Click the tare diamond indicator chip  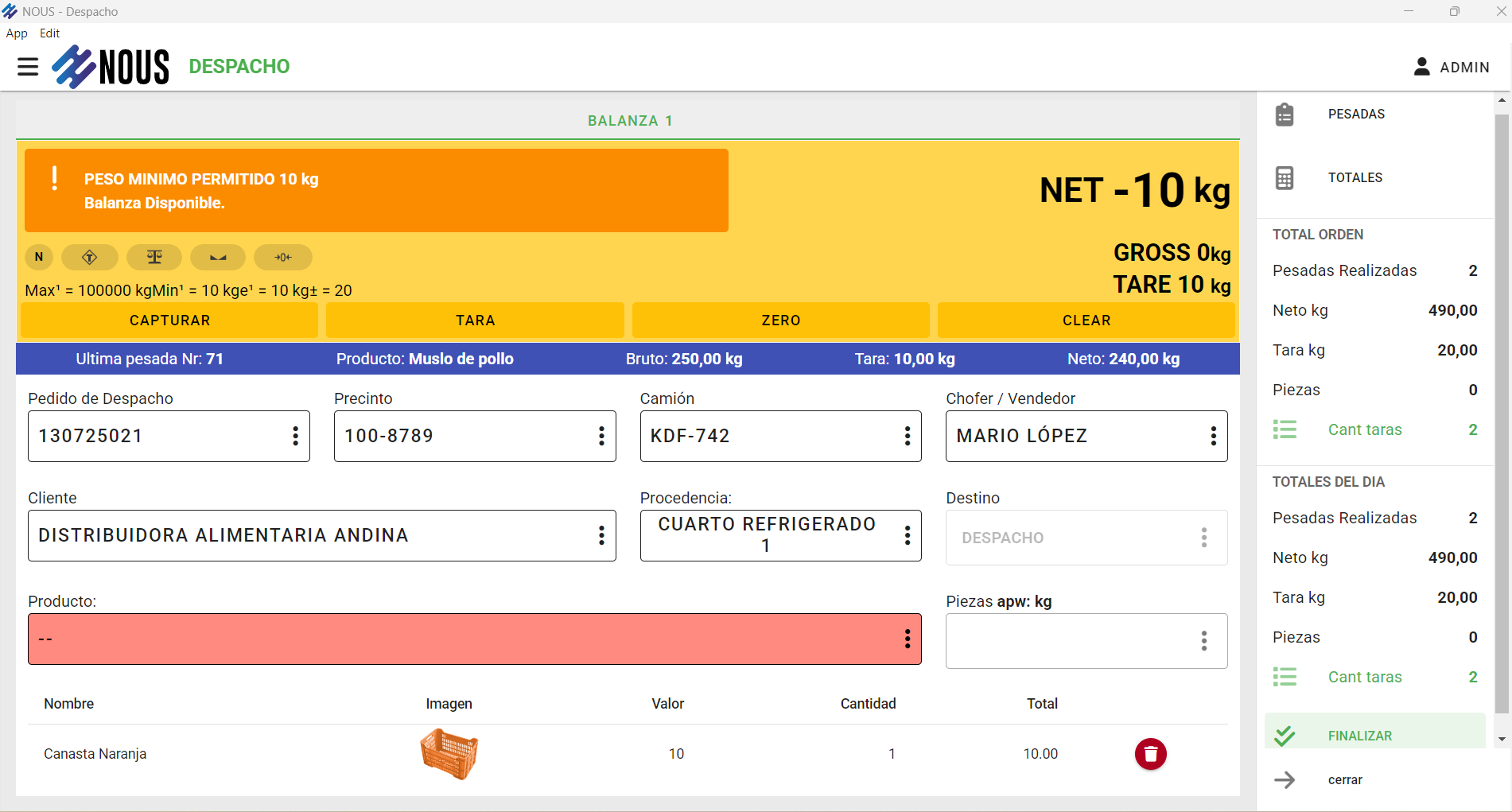coord(90,257)
